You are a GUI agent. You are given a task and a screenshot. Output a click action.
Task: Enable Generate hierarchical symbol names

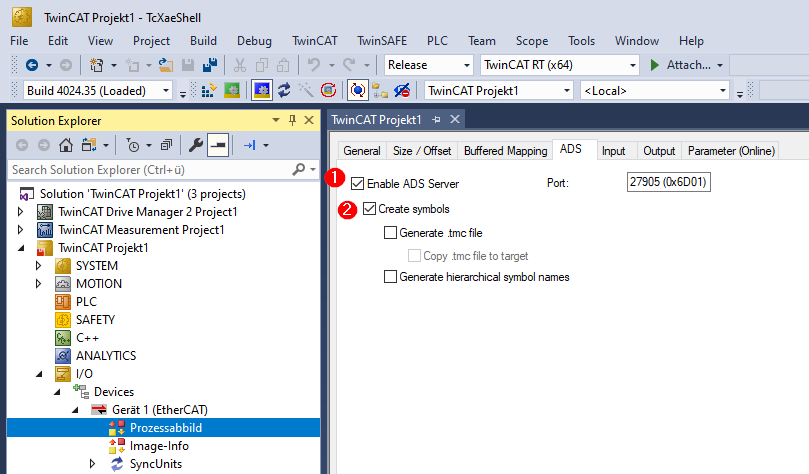pyautogui.click(x=390, y=277)
